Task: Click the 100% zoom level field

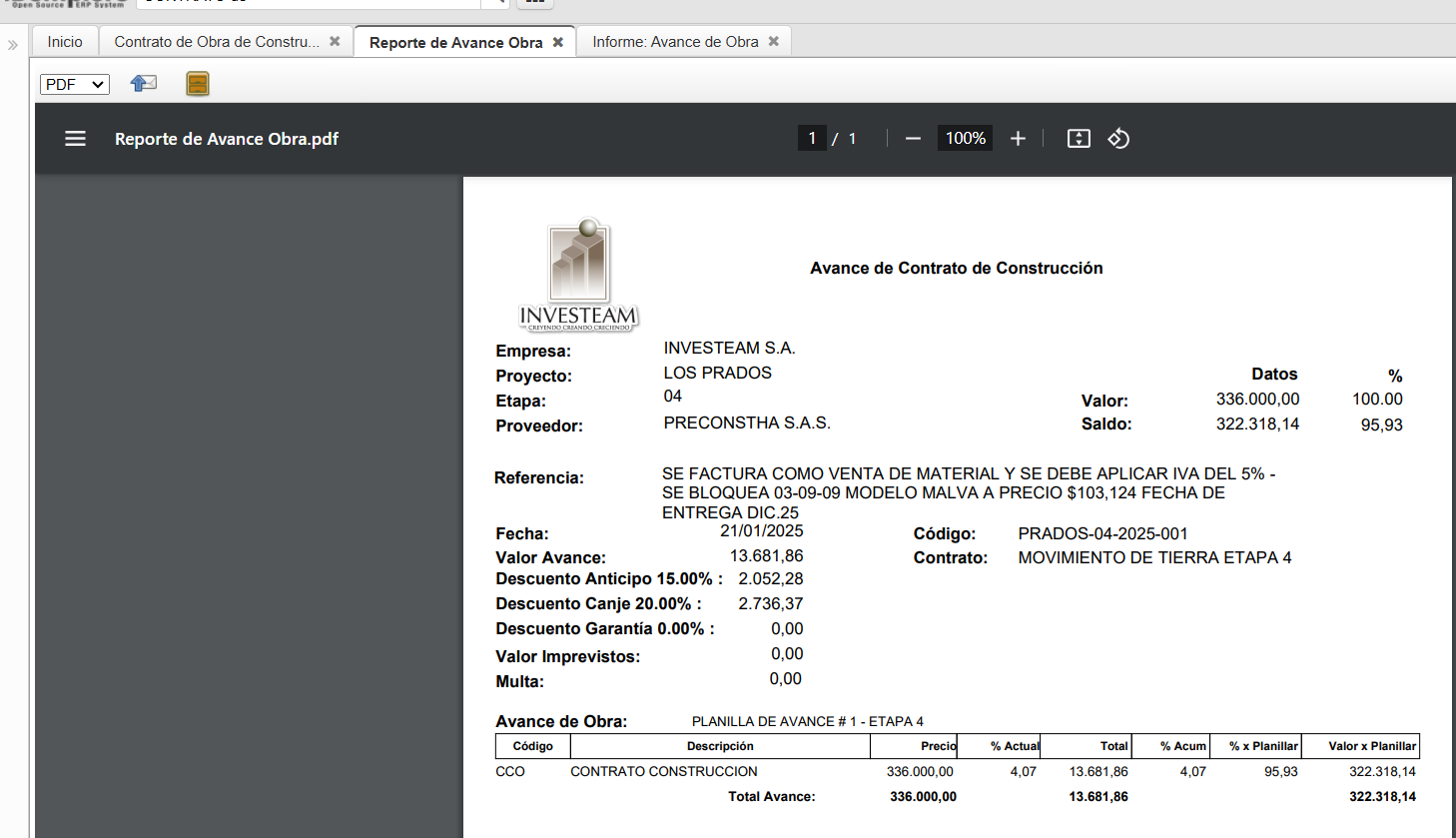Action: (x=965, y=139)
